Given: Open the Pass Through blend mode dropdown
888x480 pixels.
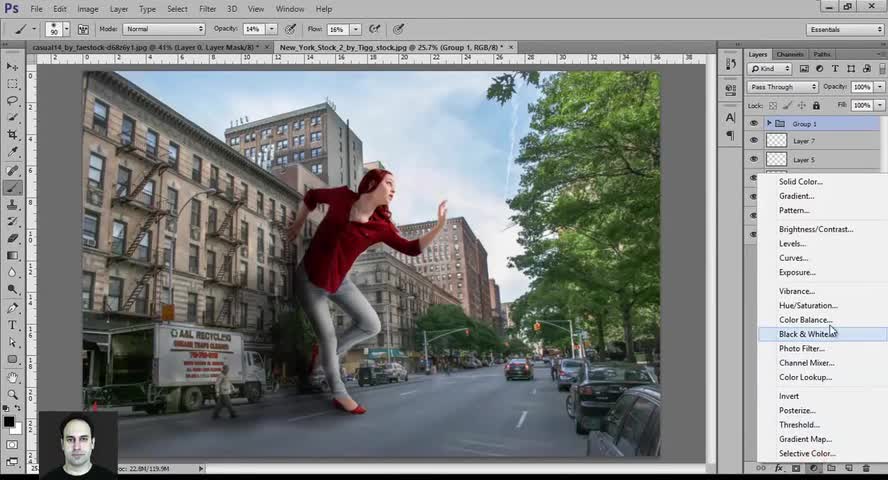Looking at the screenshot, I should pyautogui.click(x=784, y=87).
